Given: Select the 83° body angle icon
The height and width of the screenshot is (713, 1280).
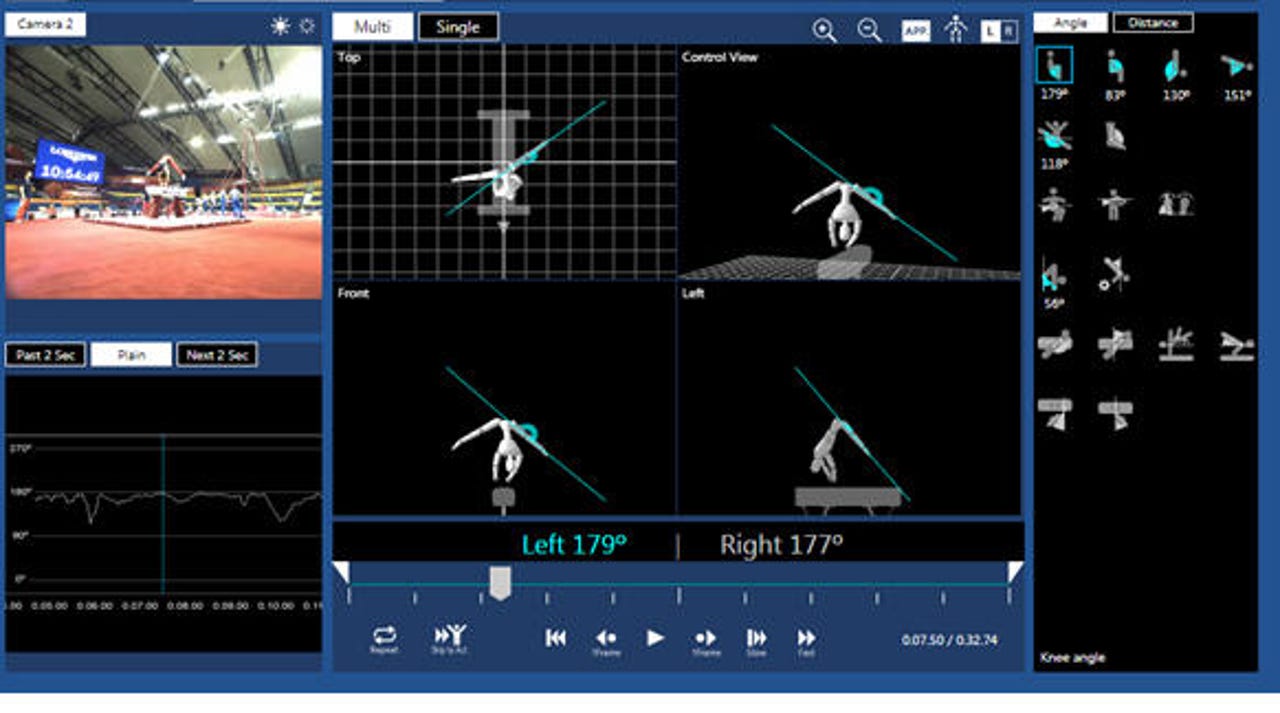Looking at the screenshot, I should [x=1115, y=66].
